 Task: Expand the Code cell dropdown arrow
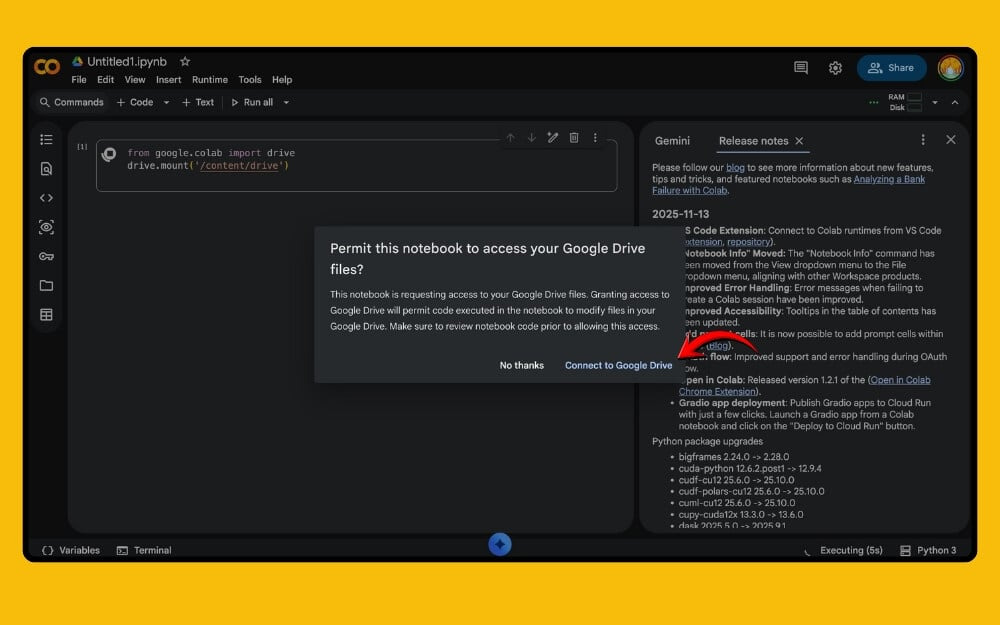[x=166, y=102]
